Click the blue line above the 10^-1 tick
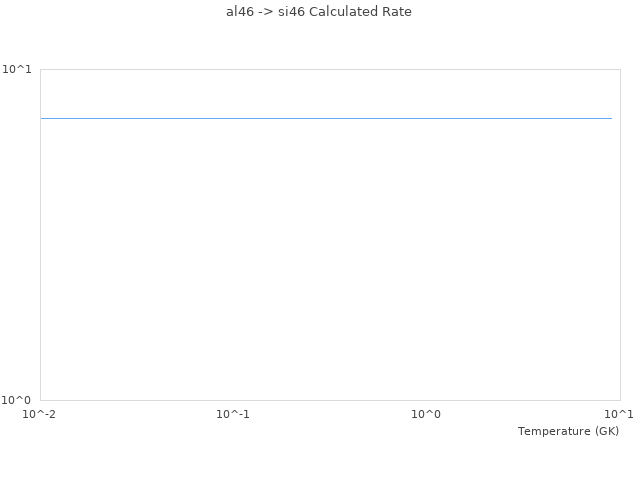The height and width of the screenshot is (480, 640). click(x=234, y=118)
